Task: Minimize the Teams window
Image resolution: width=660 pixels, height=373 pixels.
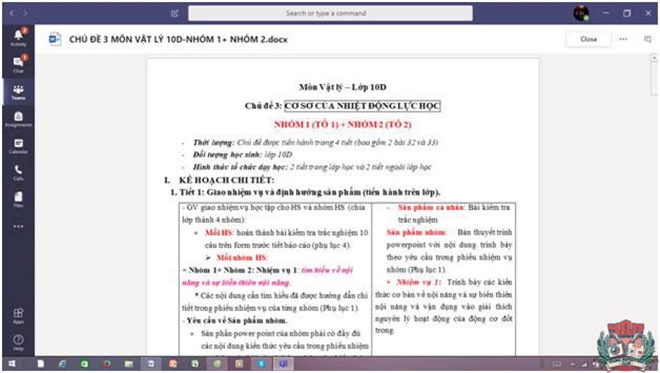Action: 605,13
